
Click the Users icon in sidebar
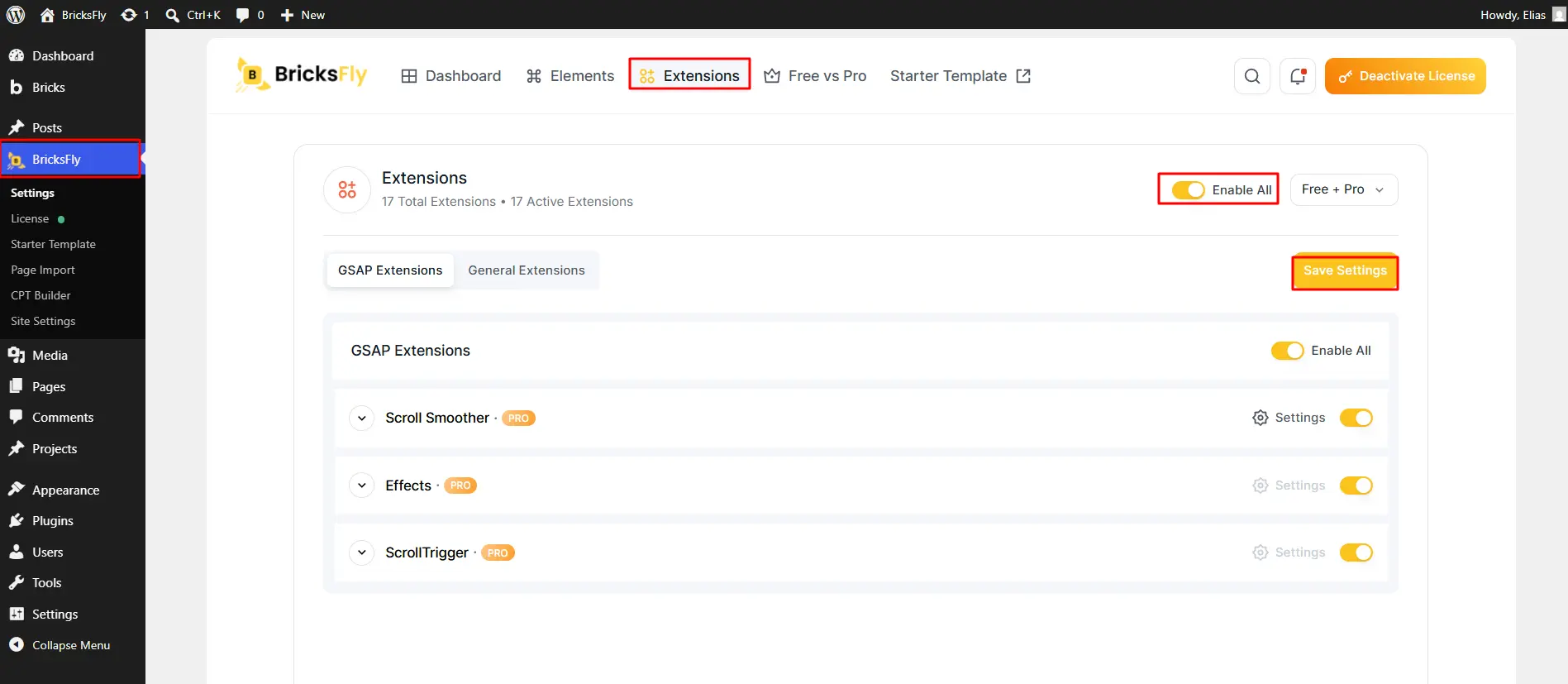coord(16,552)
